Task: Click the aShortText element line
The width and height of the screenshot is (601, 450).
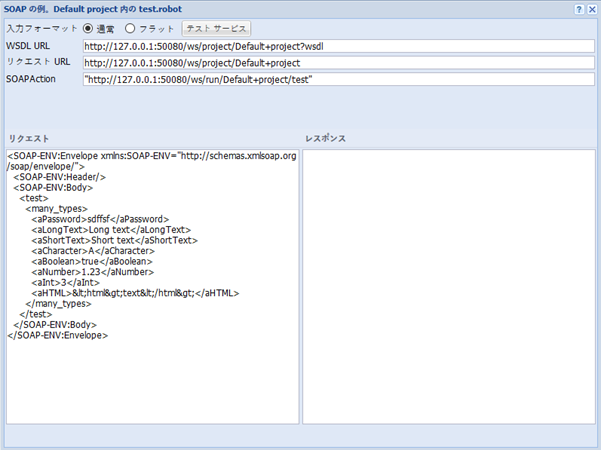Action: point(114,241)
